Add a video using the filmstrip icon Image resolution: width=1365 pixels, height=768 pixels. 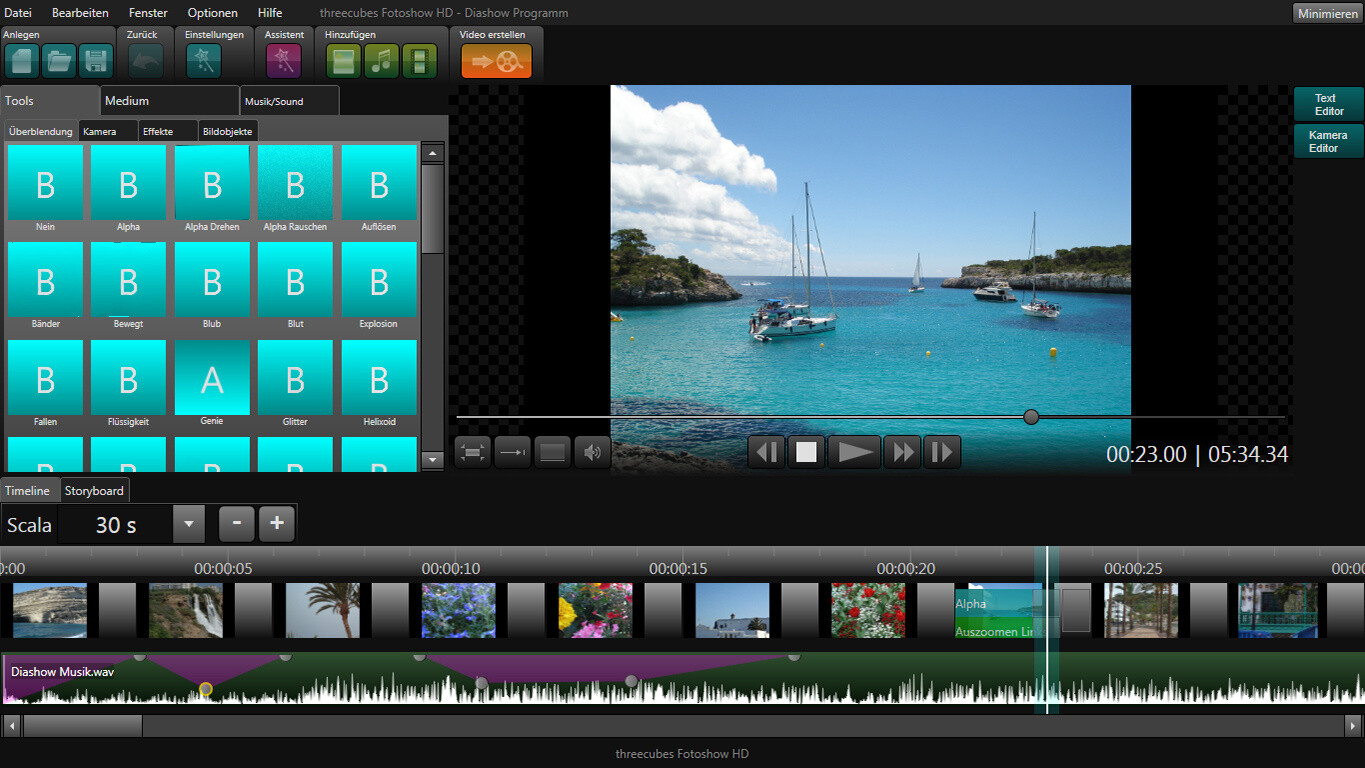coord(419,60)
